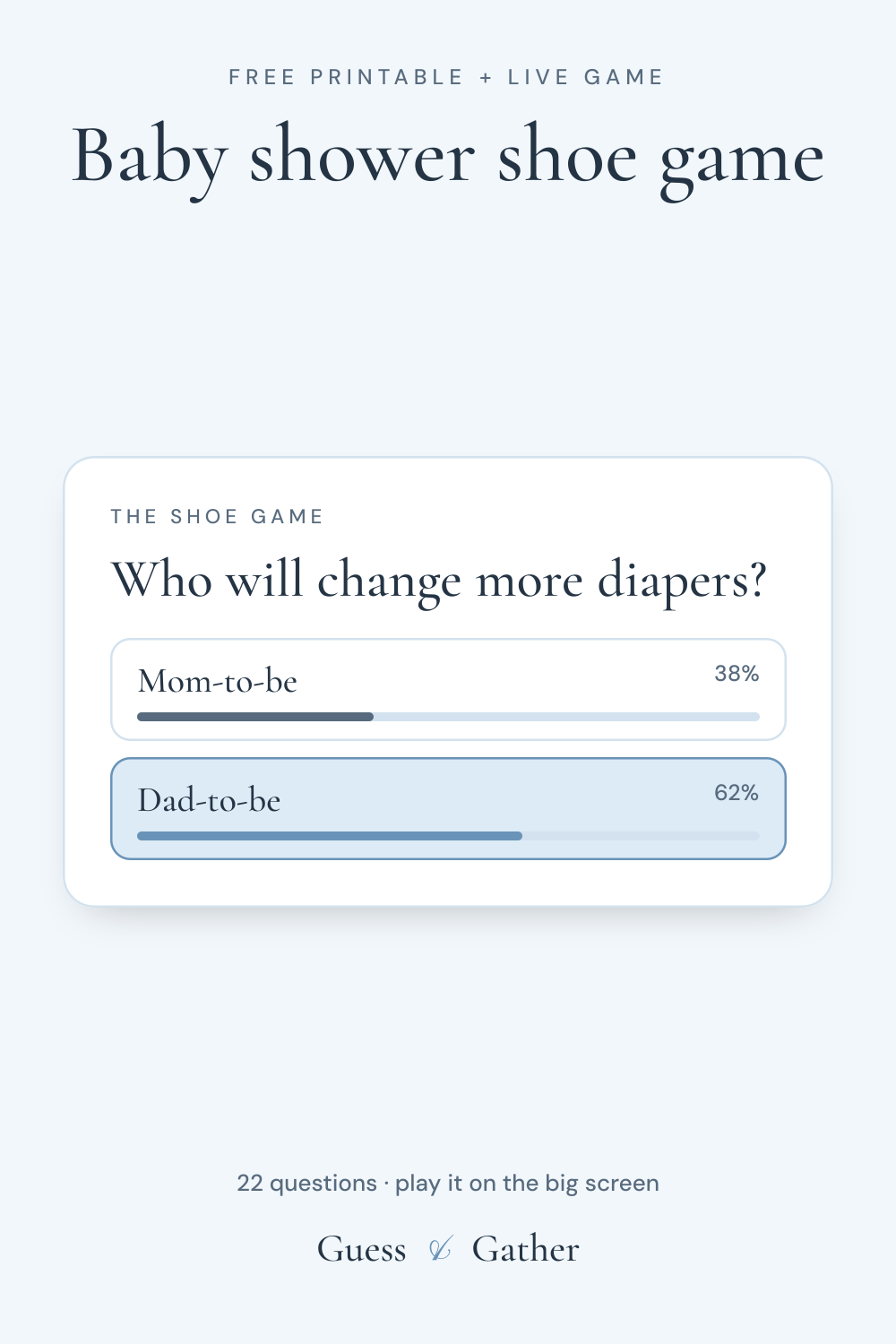Click the "FREE PRINTABLE" text in tagline
The height and width of the screenshot is (1344, 896).
[x=346, y=77]
